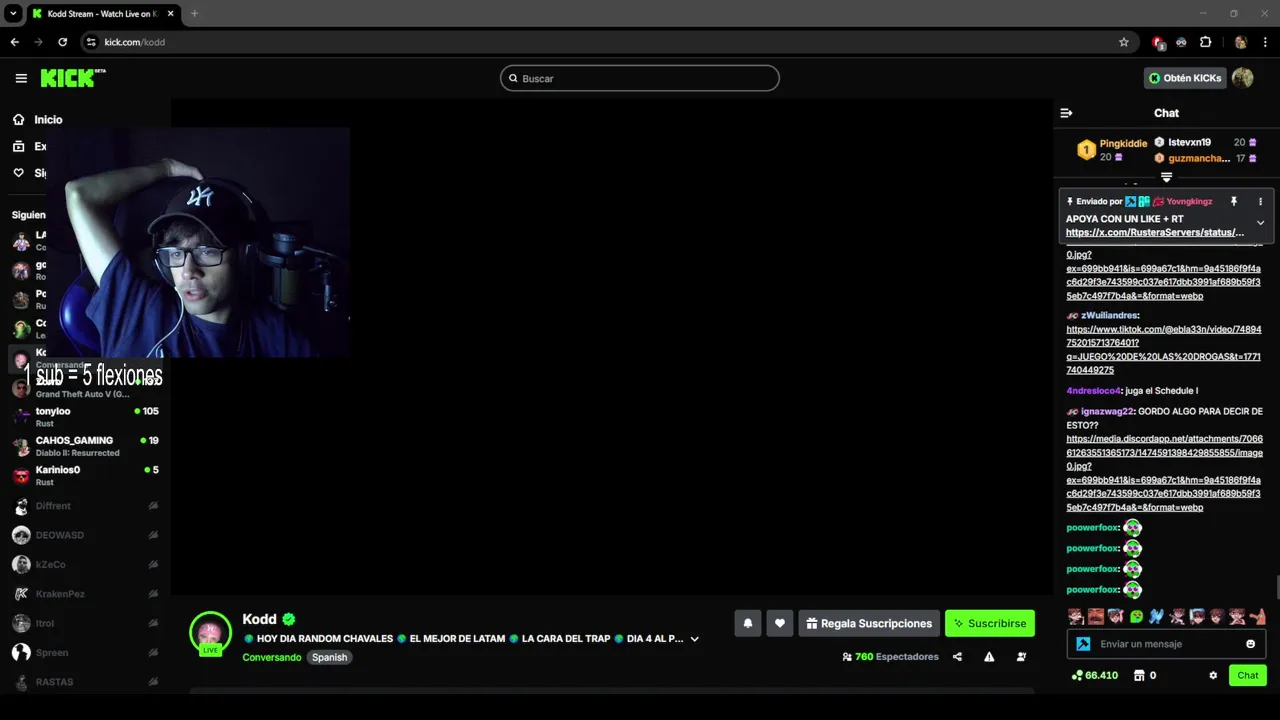Expand the stream title chevron
Screen dimensions: 1280x720
pos(694,639)
